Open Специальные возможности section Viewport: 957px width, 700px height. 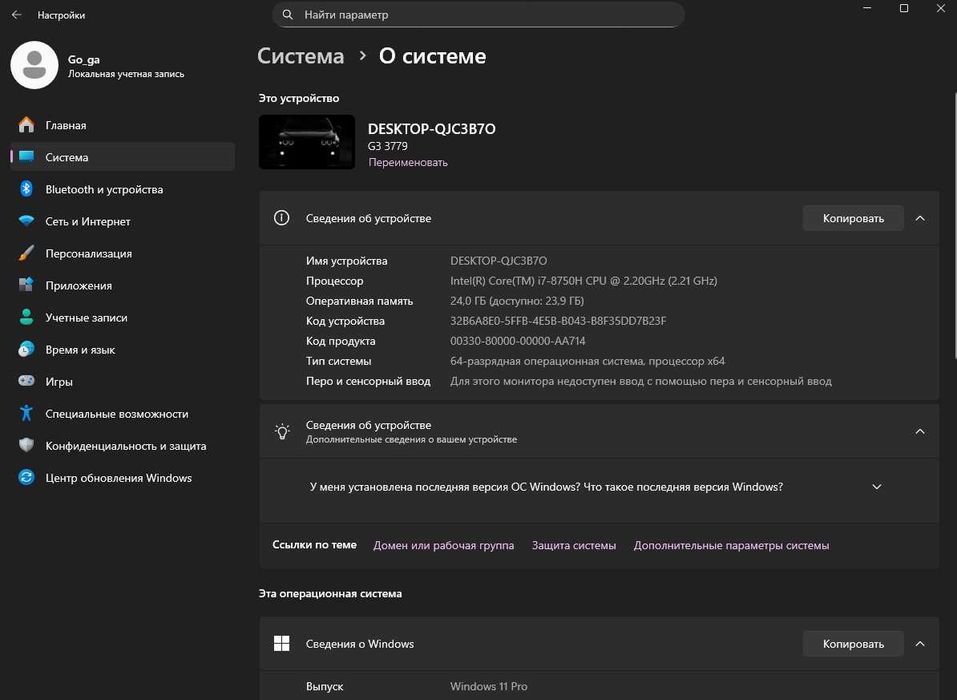[x=123, y=413]
